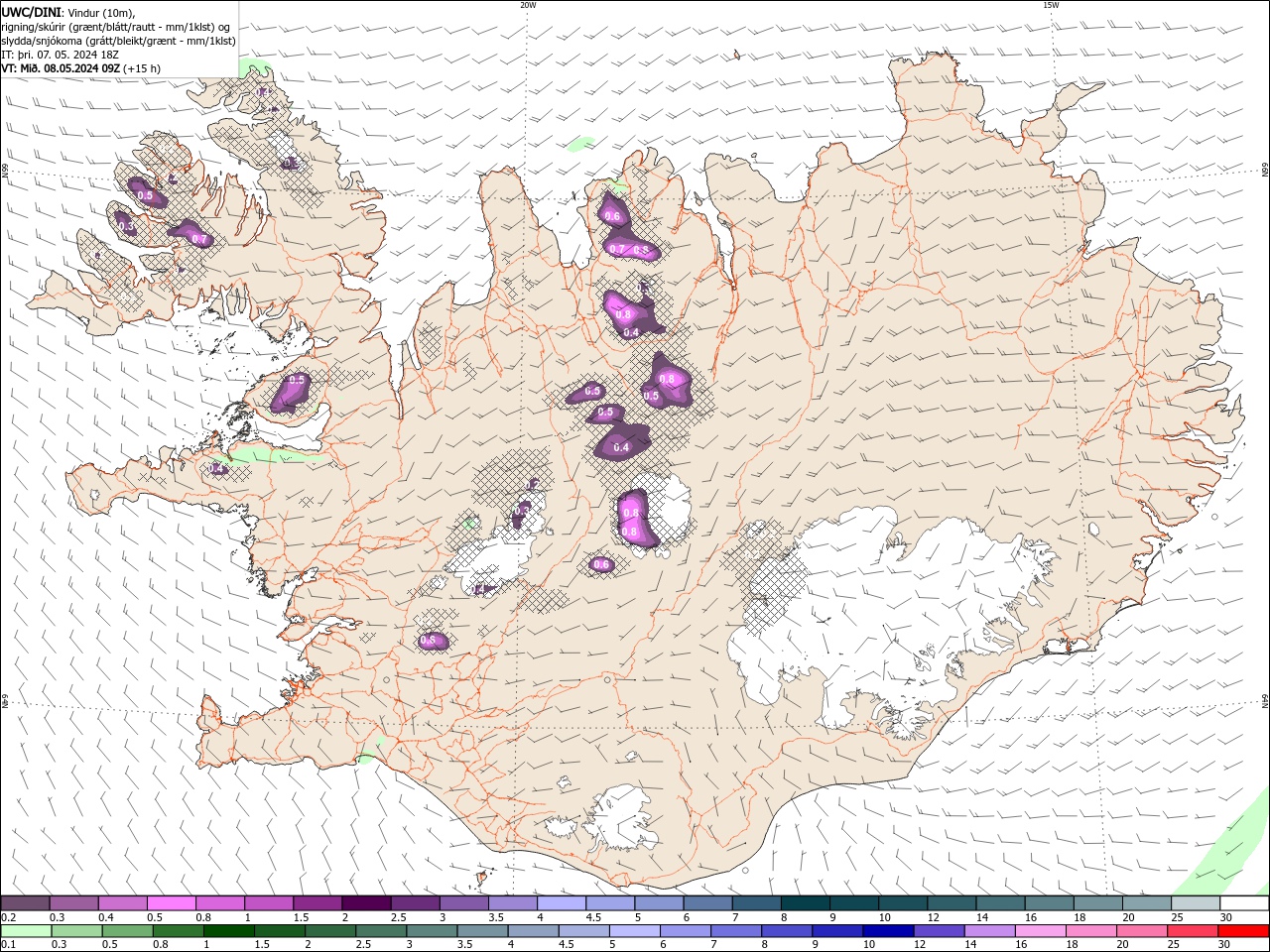Click the legend line 'rigning/skúrir (grænt/blátt/rautt - mm/1klst) og'
Image resolution: width=1270 pixels, height=952 pixels.
coord(116,26)
